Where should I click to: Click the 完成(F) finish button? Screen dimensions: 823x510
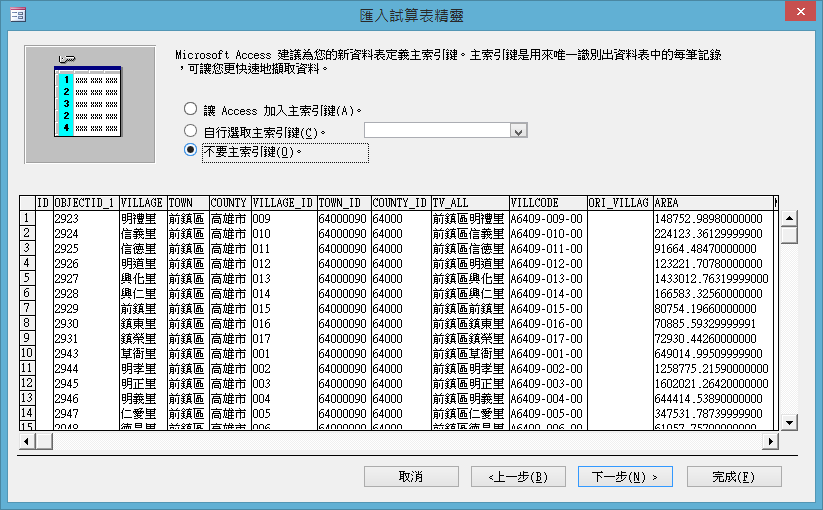click(733, 477)
